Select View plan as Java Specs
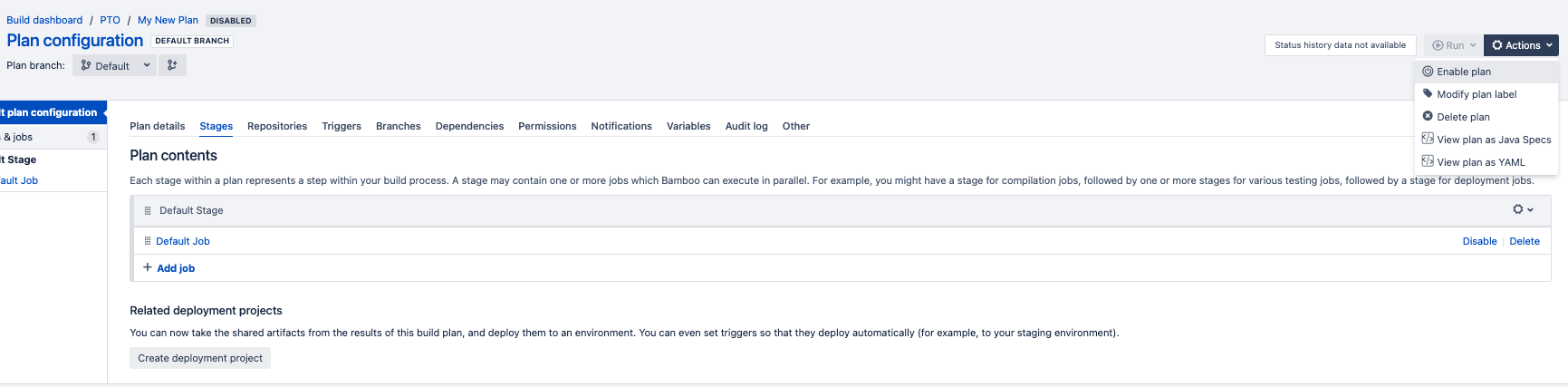Screen dimensions: 1568x387 pyautogui.click(x=1493, y=140)
